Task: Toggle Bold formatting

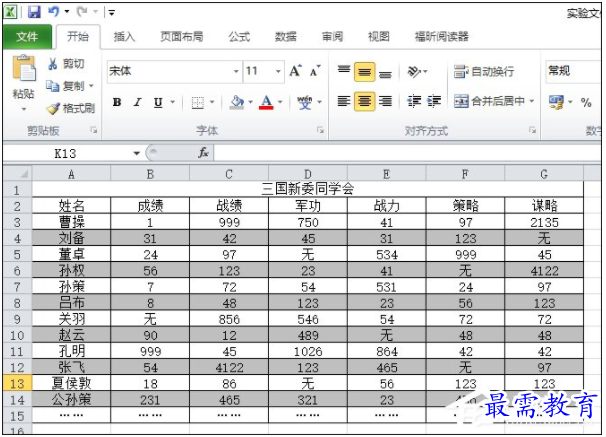Action: tap(117, 102)
